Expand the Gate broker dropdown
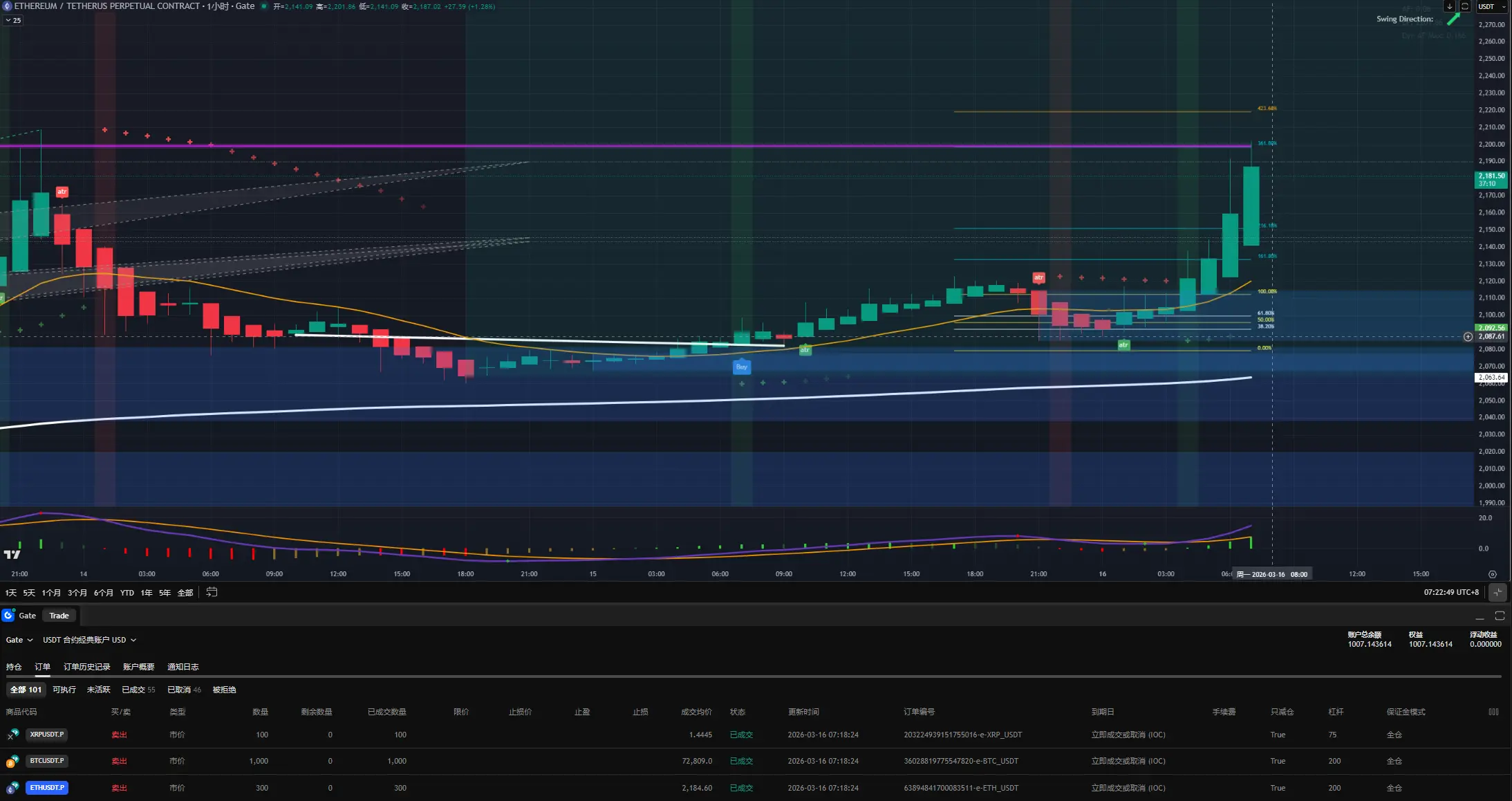1512x801 pixels. click(x=19, y=640)
